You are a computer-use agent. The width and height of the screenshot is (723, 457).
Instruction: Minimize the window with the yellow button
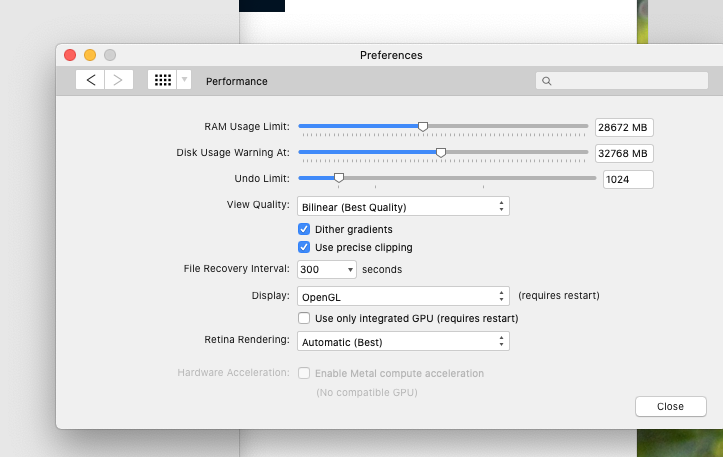pyautogui.click(x=90, y=55)
